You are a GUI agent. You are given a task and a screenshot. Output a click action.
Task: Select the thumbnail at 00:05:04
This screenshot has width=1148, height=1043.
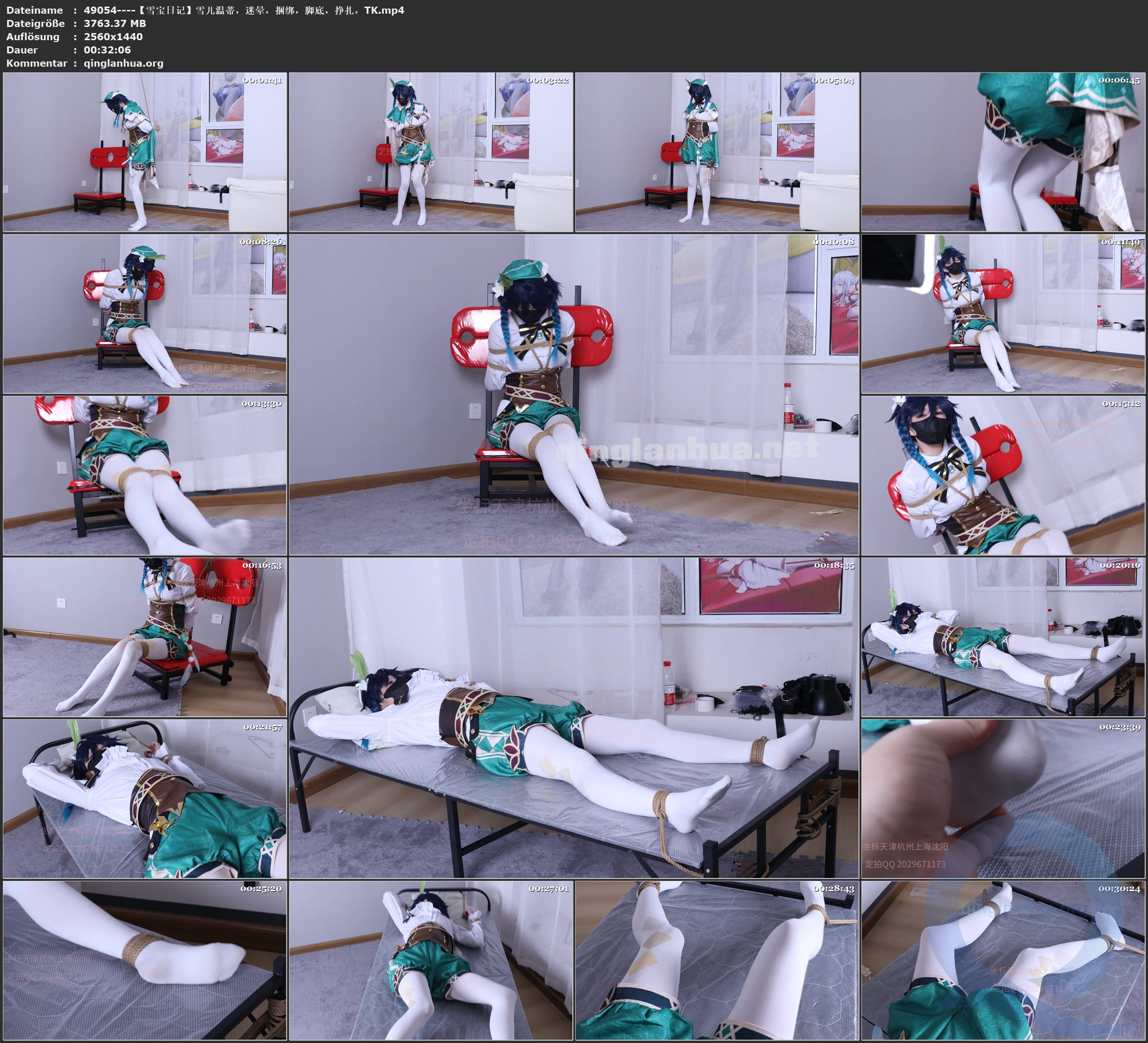pyautogui.click(x=717, y=152)
